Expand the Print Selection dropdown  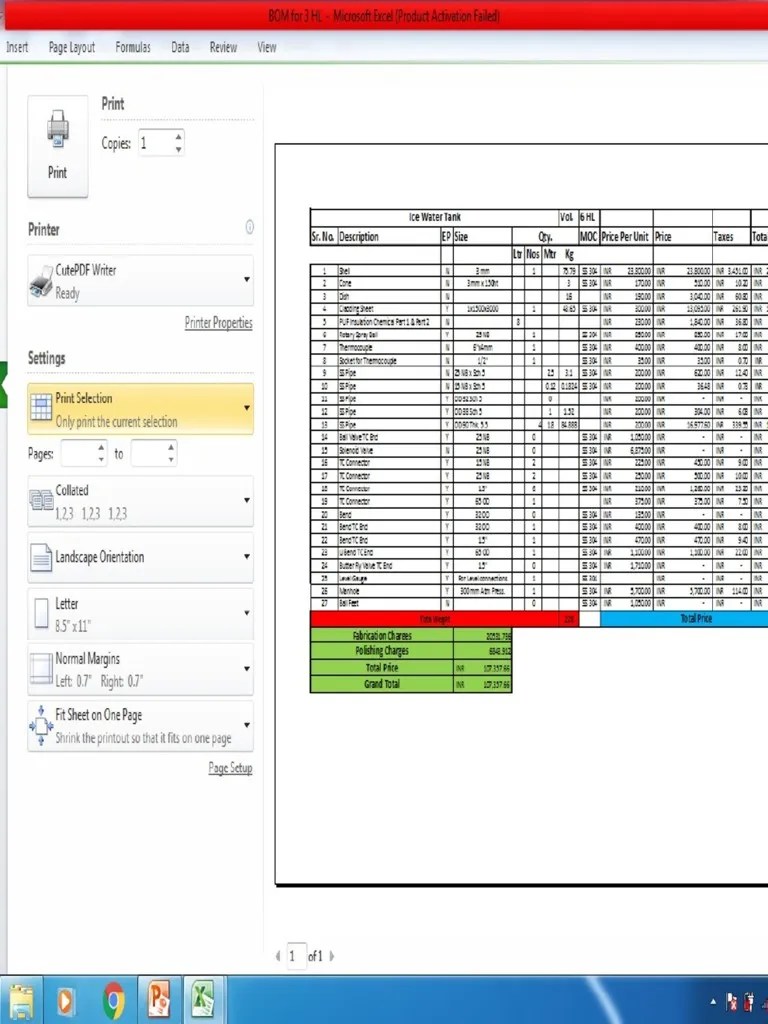(140, 409)
